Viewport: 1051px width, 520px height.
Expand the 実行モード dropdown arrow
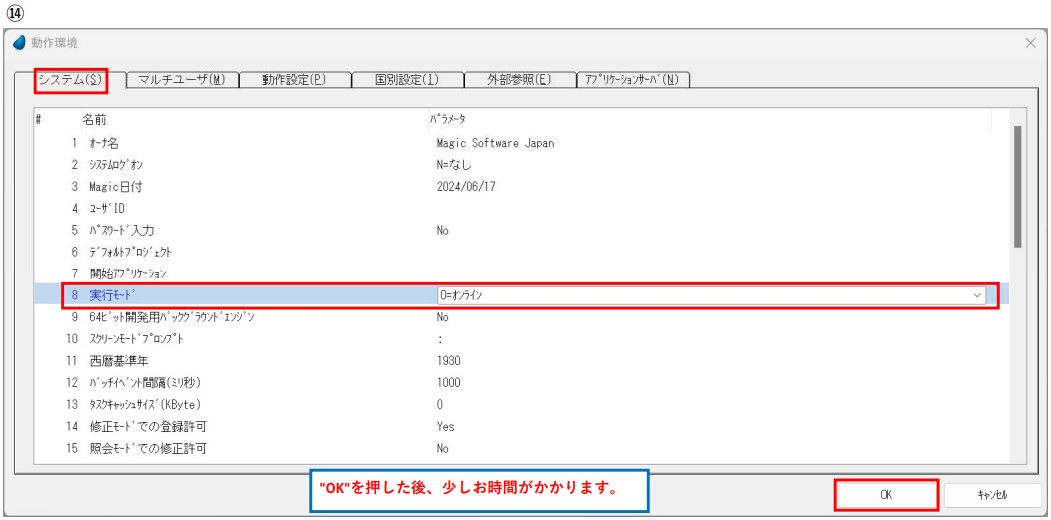(x=976, y=295)
